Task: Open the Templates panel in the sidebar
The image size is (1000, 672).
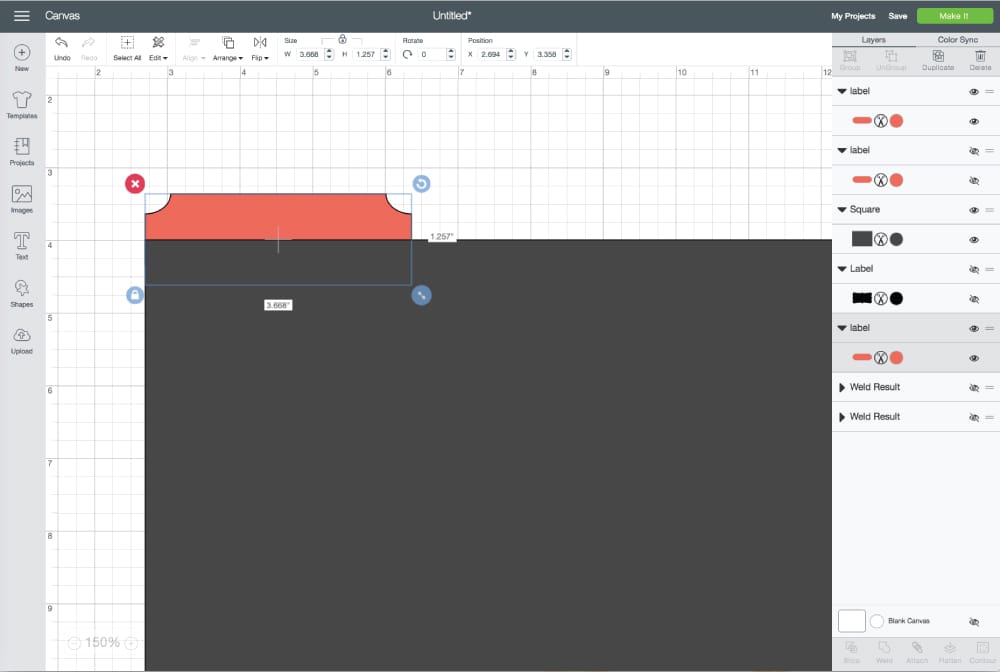Action: [22, 104]
